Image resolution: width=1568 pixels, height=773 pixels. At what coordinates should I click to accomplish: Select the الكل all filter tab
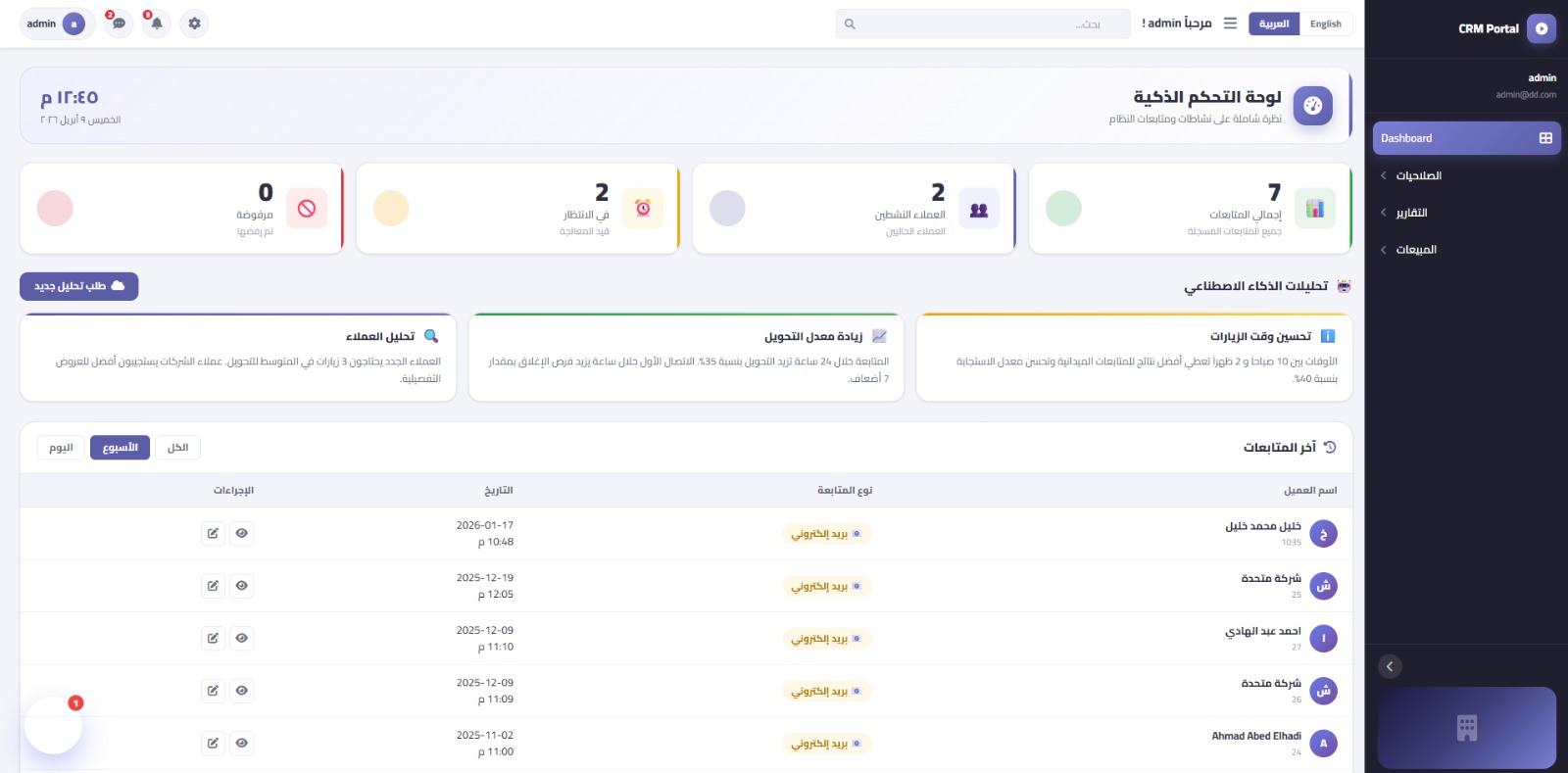177,448
